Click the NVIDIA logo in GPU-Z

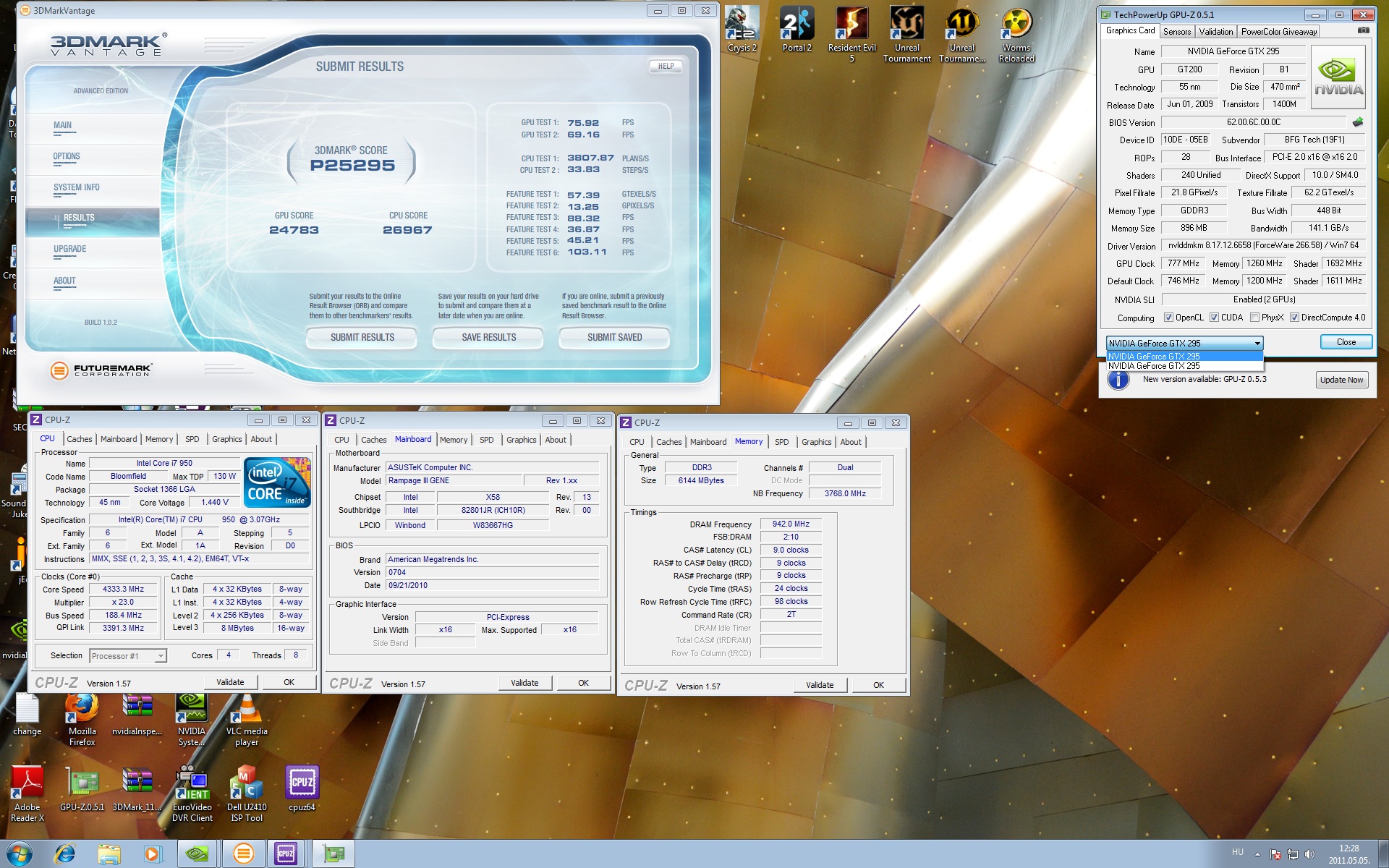tap(1338, 77)
